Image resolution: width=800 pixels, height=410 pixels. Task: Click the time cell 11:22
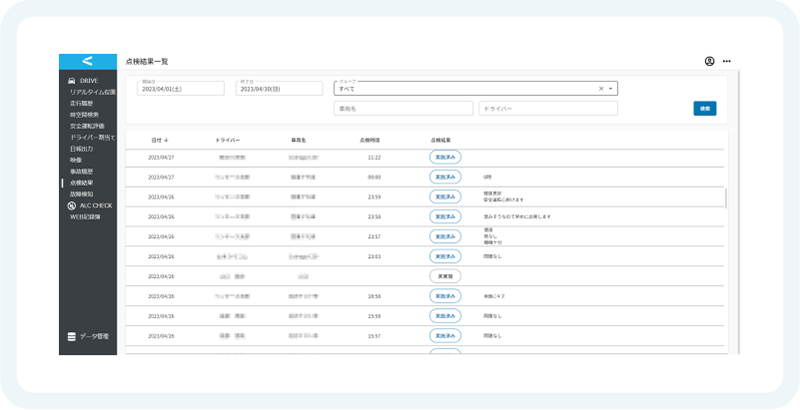pyautogui.click(x=374, y=158)
